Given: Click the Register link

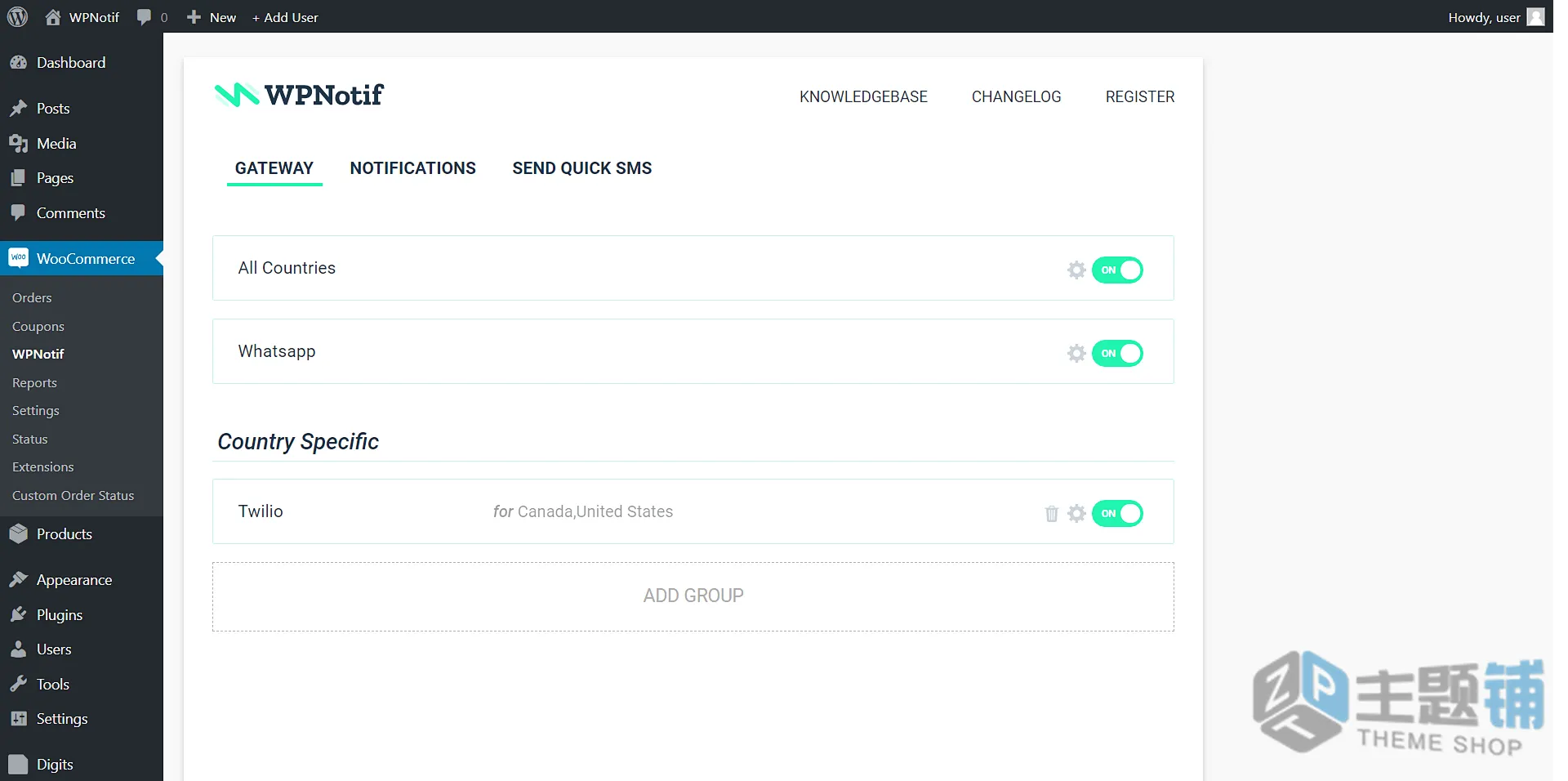Looking at the screenshot, I should pos(1140,96).
